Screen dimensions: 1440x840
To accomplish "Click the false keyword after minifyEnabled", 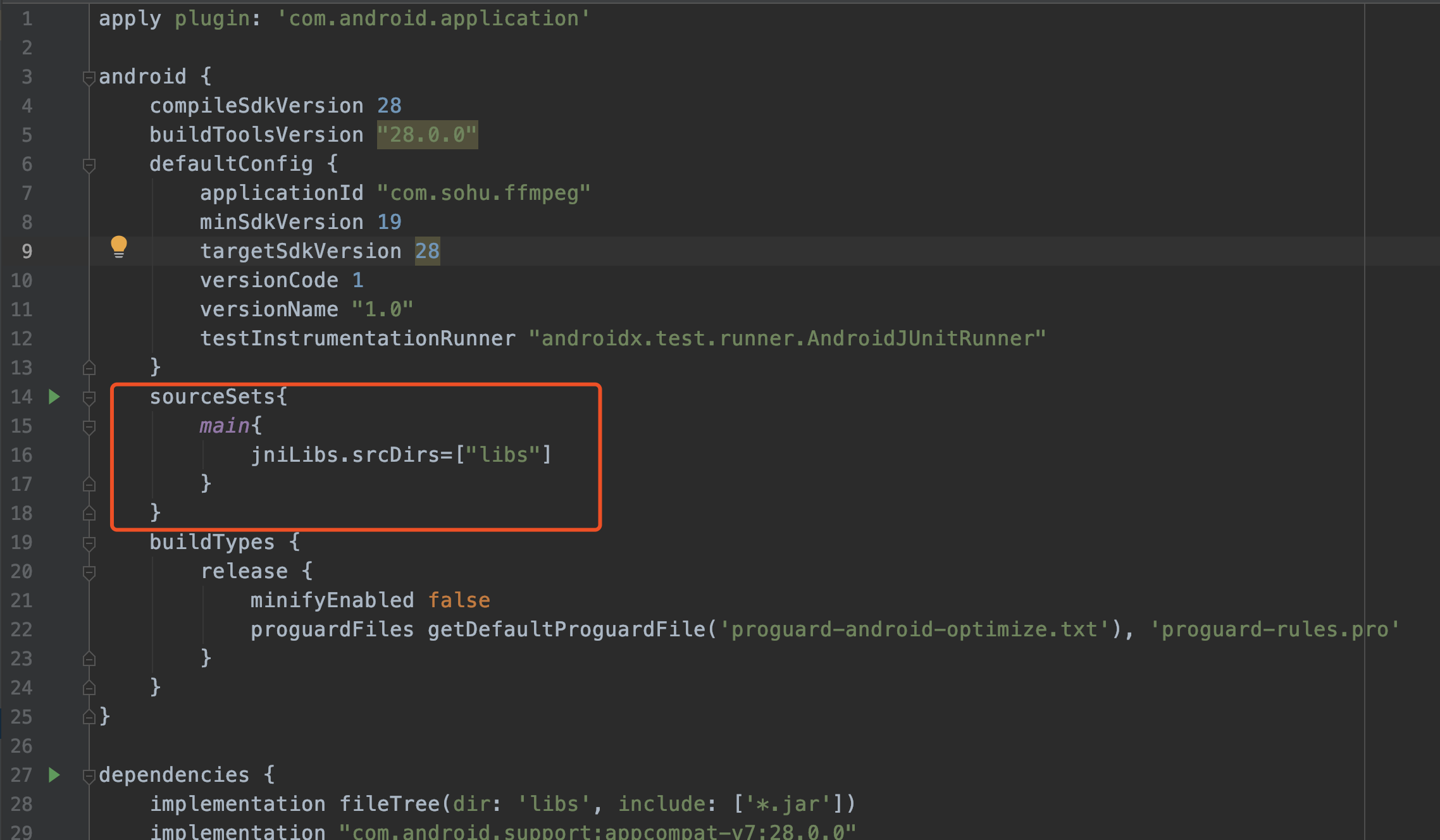I will pyautogui.click(x=459, y=600).
